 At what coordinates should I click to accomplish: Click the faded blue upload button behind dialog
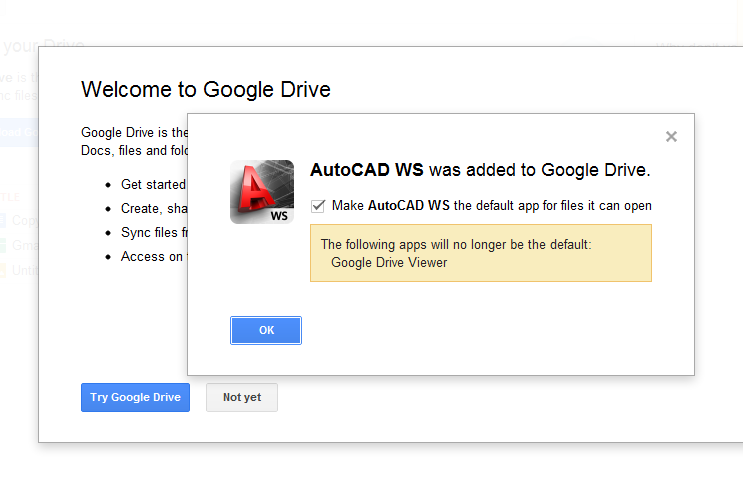click(18, 133)
